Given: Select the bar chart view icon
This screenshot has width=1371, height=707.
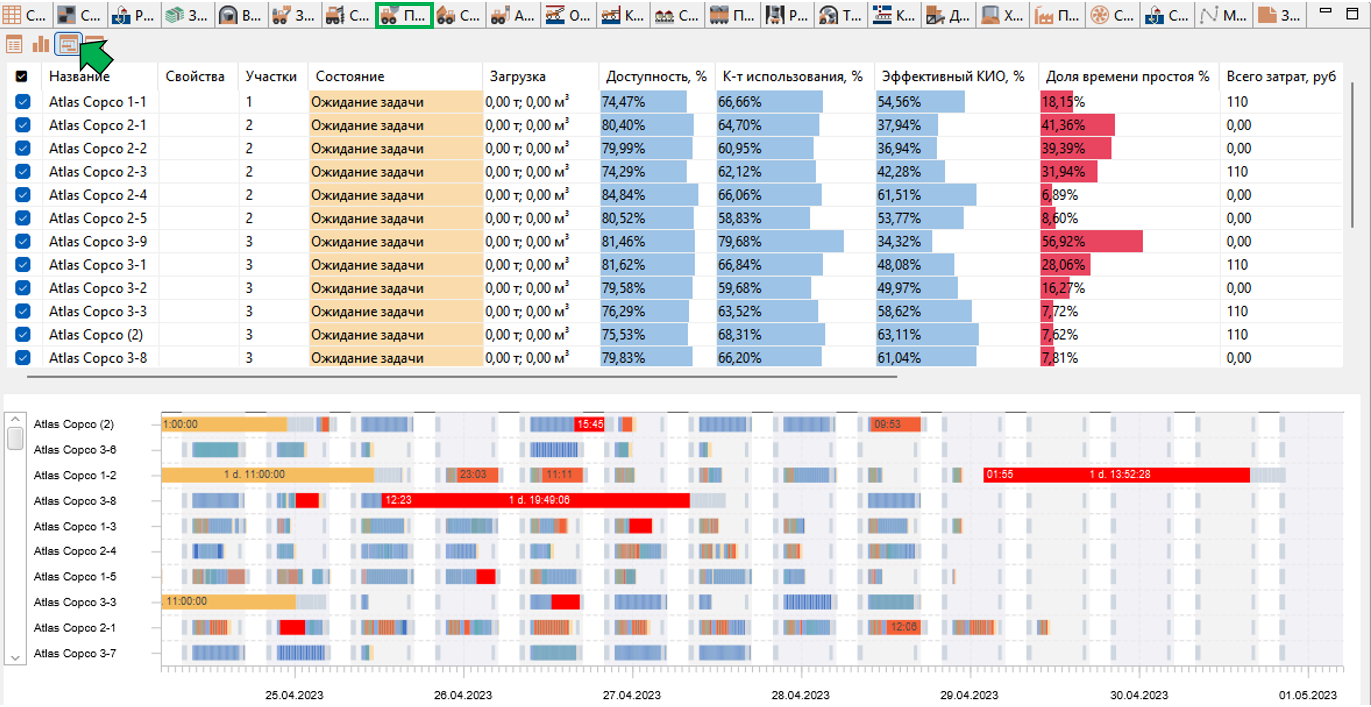Looking at the screenshot, I should [41, 44].
